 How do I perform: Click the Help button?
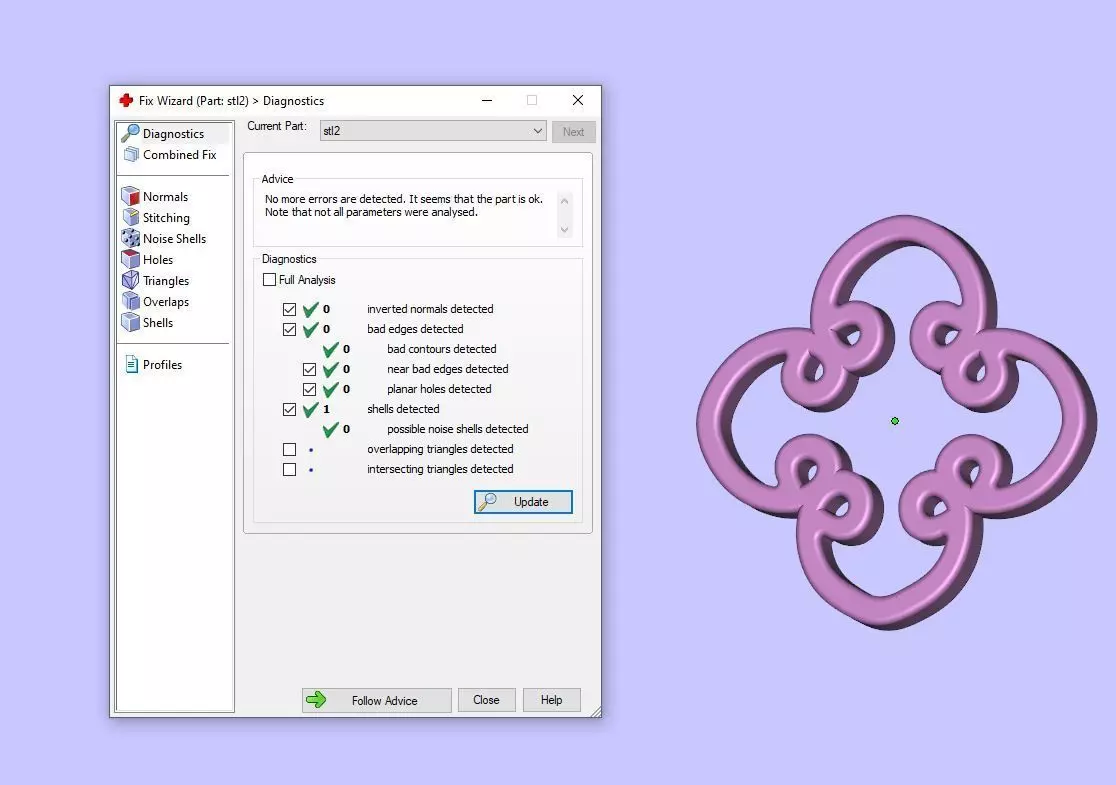(552, 700)
